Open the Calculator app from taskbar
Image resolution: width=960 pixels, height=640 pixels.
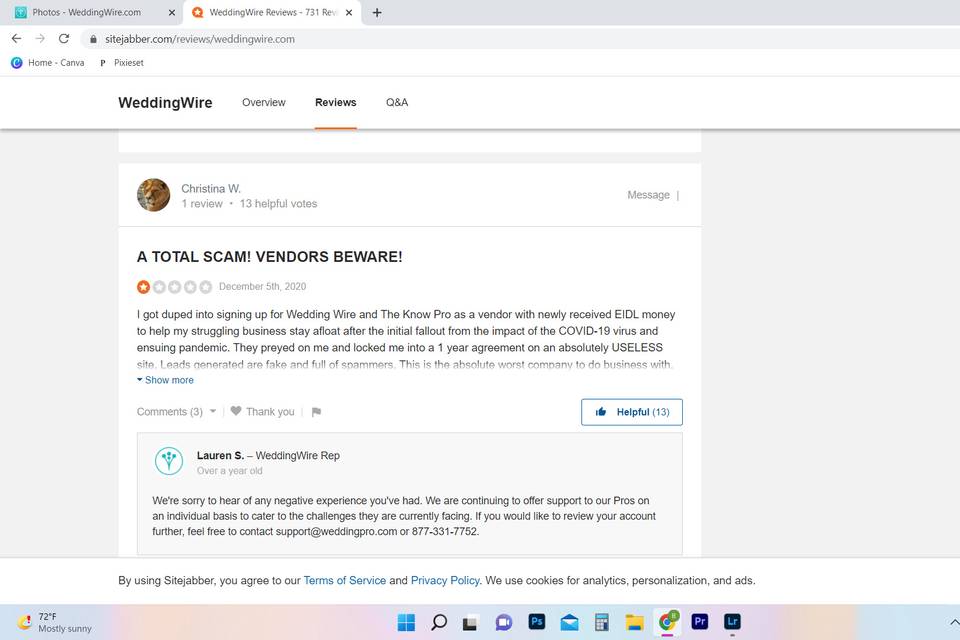point(602,622)
